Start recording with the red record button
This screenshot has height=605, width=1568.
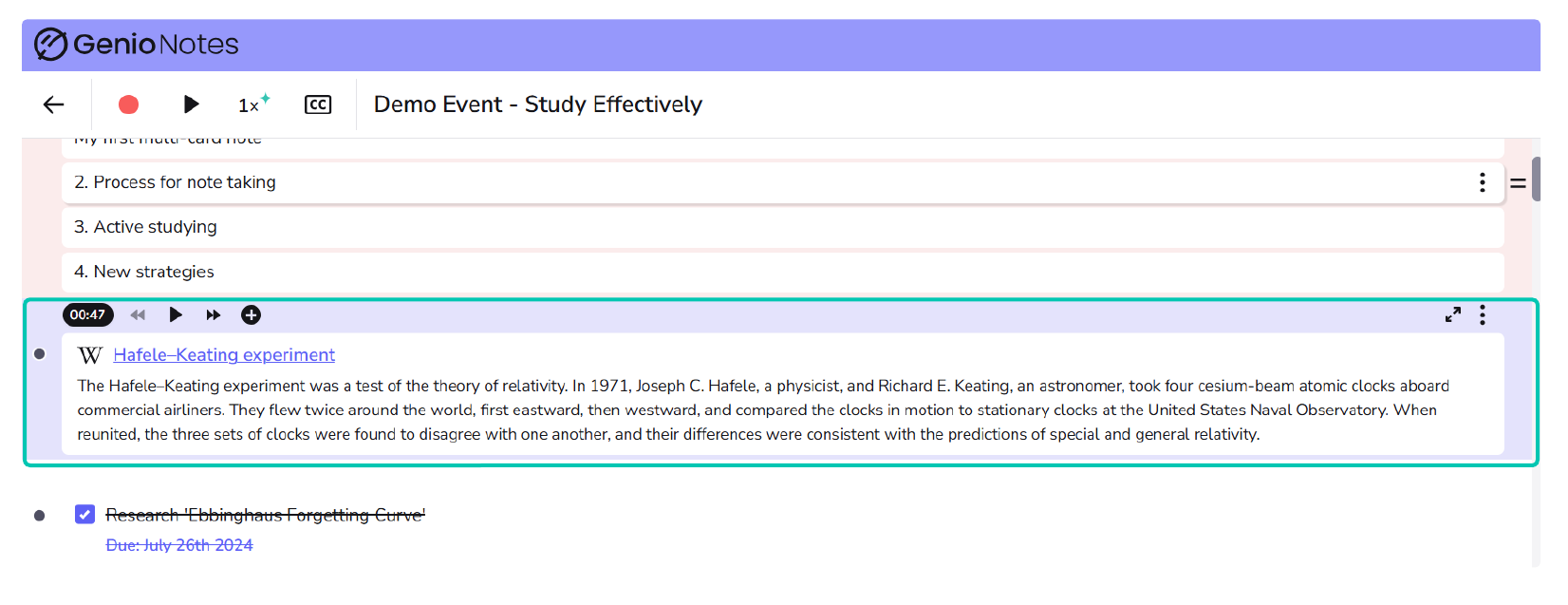128,104
